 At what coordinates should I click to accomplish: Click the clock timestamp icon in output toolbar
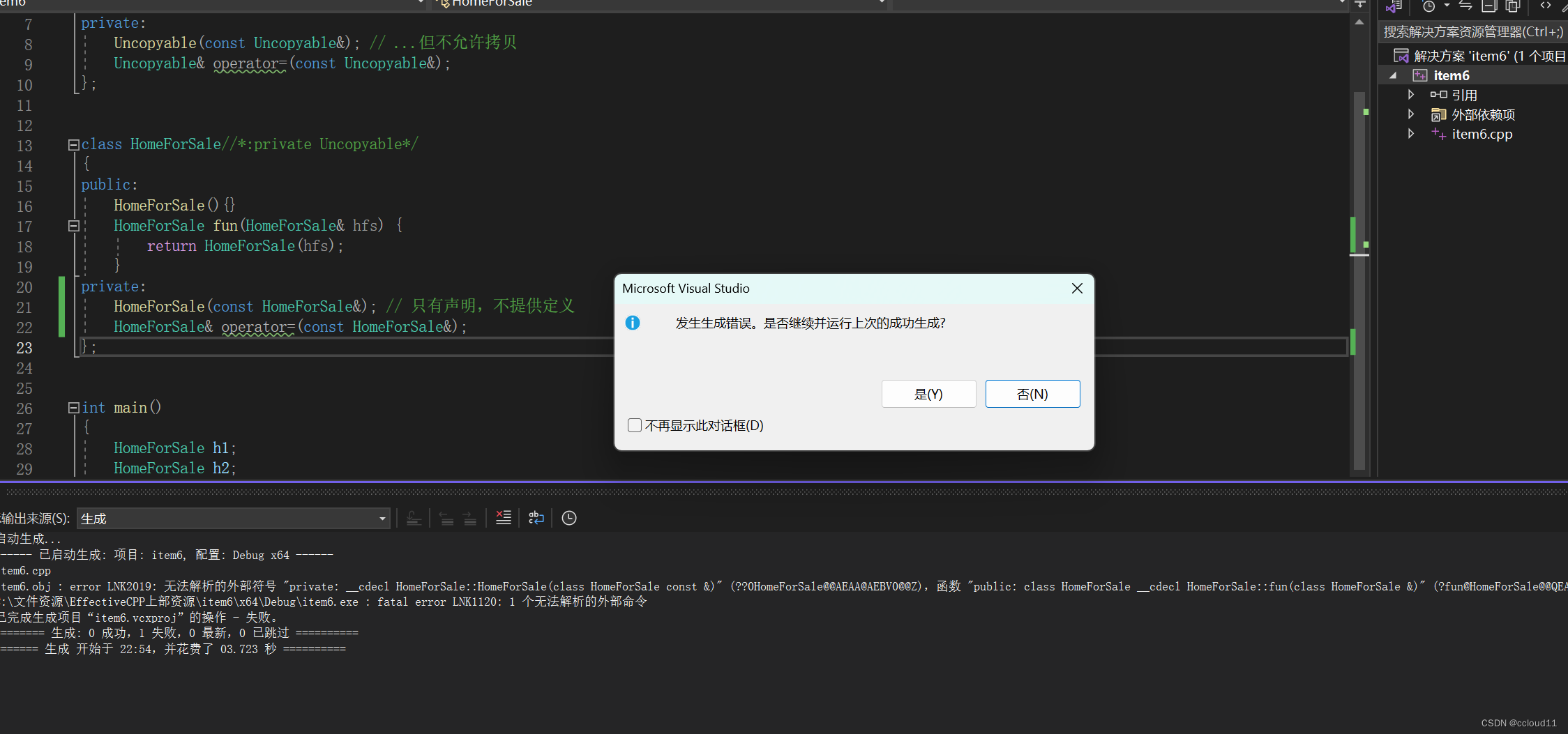tap(569, 518)
